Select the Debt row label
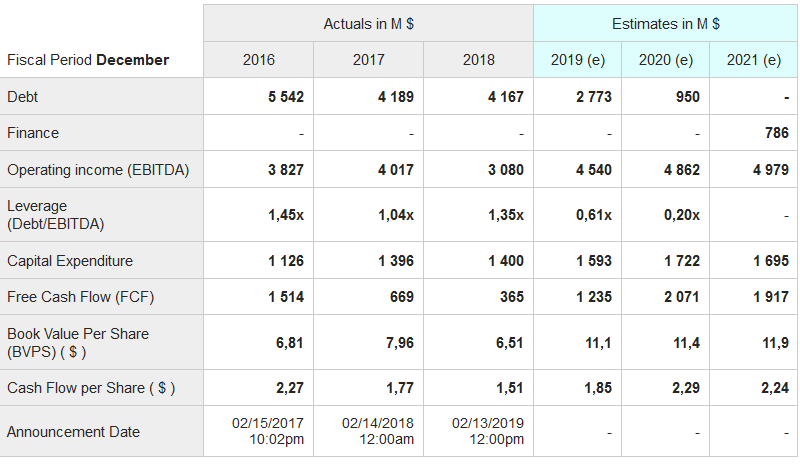This screenshot has width=800, height=468. click(23, 97)
